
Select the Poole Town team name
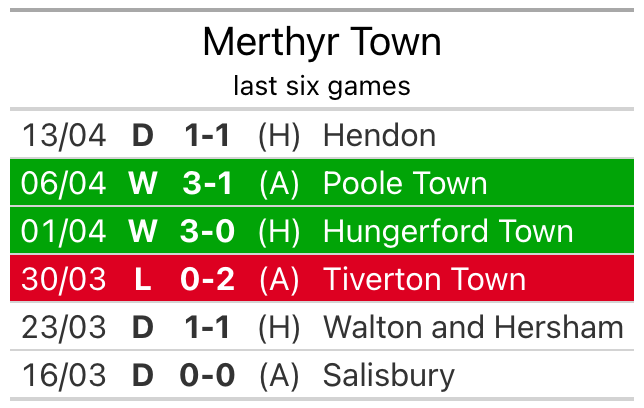405,184
